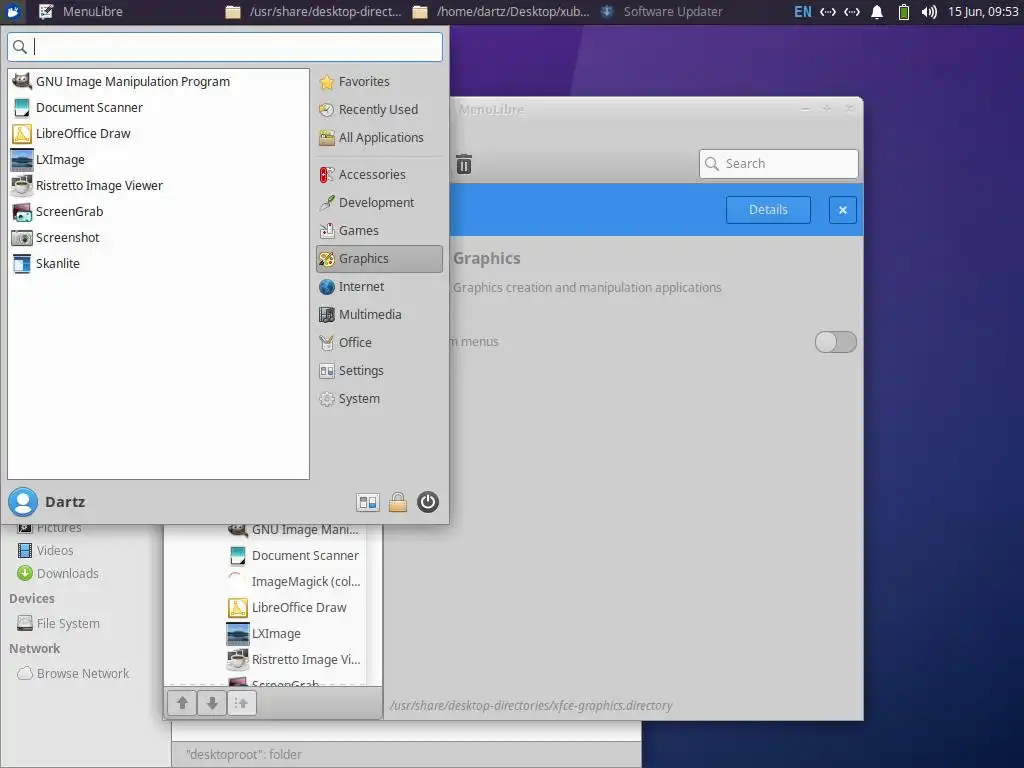Screen dimensions: 1024x768
Task: Select Ristretto Image Viewer in MenuLibre list
Action: (296, 660)
